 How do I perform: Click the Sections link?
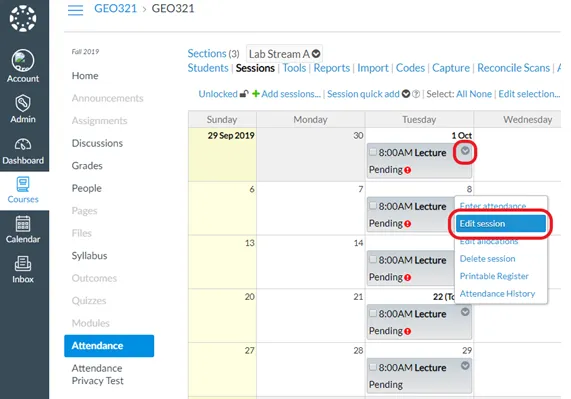click(x=207, y=54)
